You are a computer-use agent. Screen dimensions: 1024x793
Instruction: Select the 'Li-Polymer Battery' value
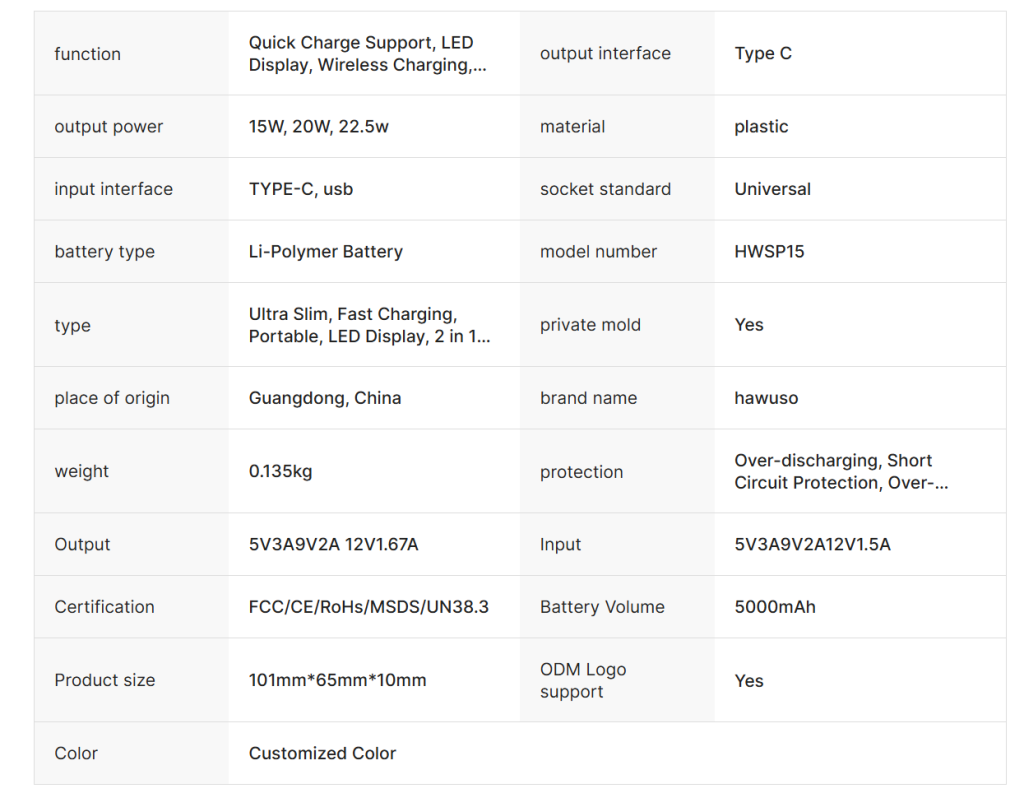pos(326,251)
